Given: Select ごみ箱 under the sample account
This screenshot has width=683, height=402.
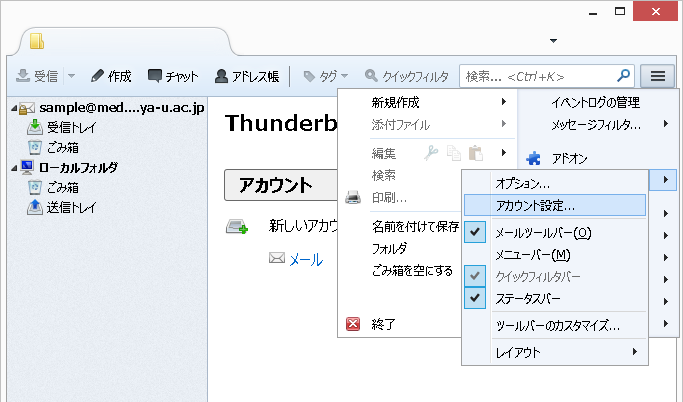Looking at the screenshot, I should pos(63,148).
